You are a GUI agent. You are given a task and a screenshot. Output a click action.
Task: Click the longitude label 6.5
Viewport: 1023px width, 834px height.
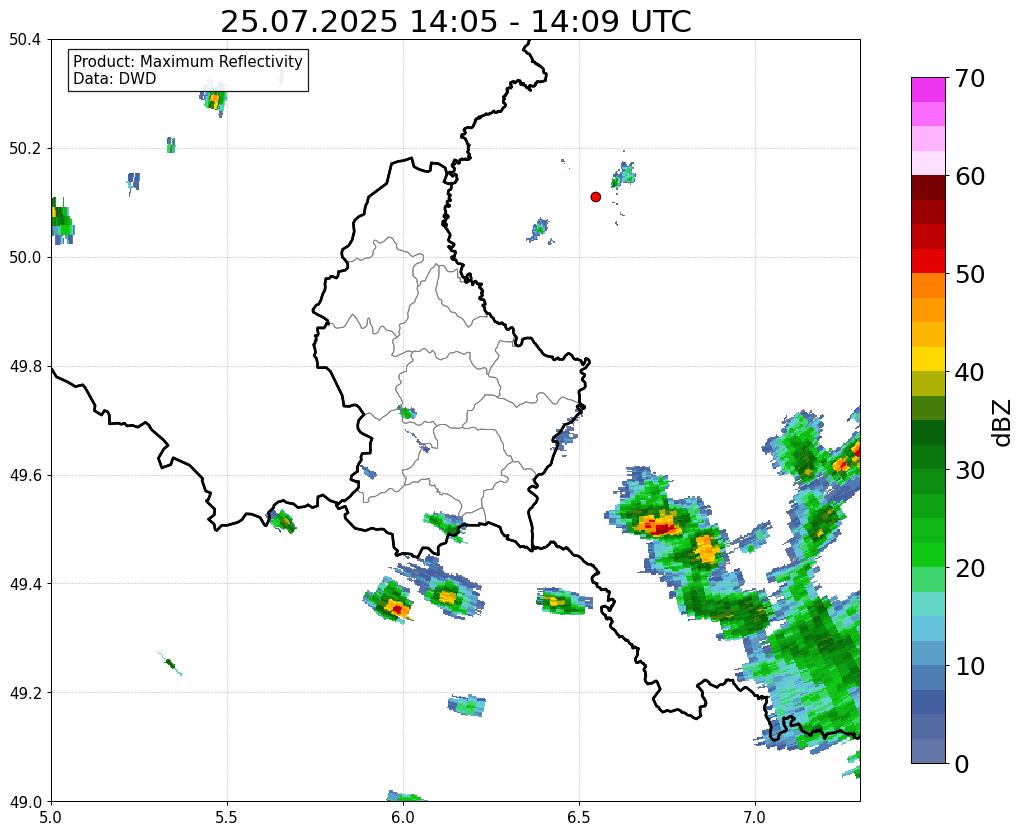[579, 817]
